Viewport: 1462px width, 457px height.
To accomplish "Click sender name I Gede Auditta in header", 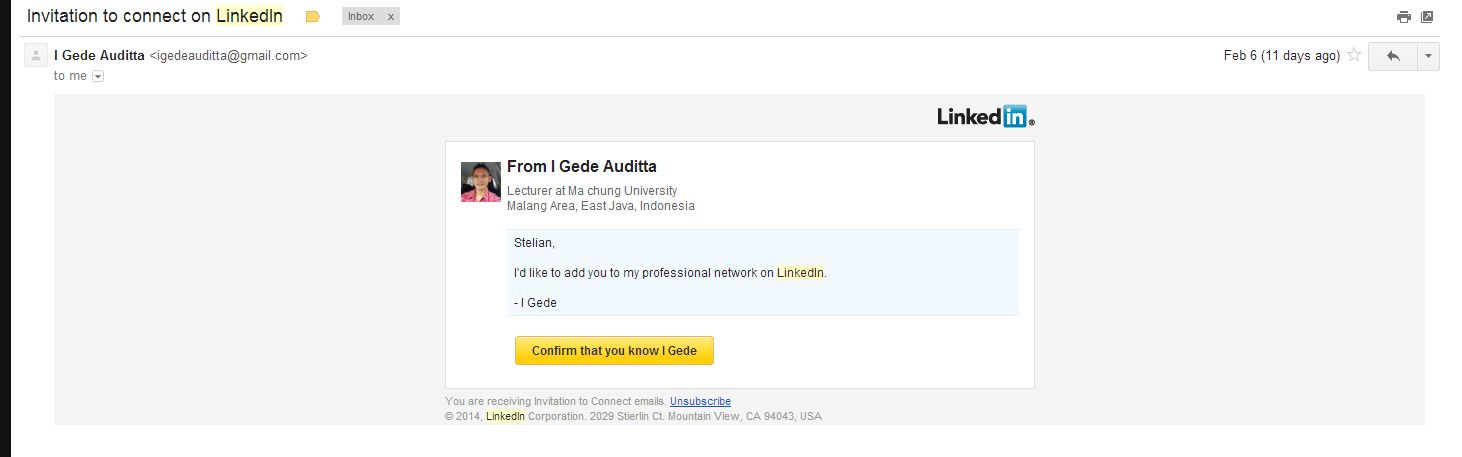I will pyautogui.click(x=99, y=56).
